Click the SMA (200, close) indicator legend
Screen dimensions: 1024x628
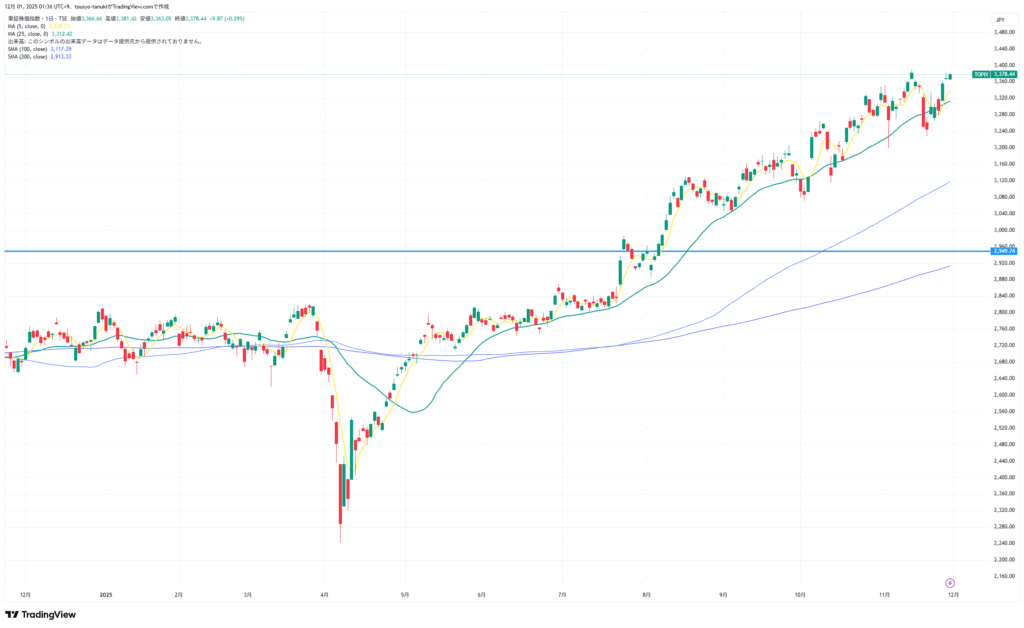tap(28, 57)
